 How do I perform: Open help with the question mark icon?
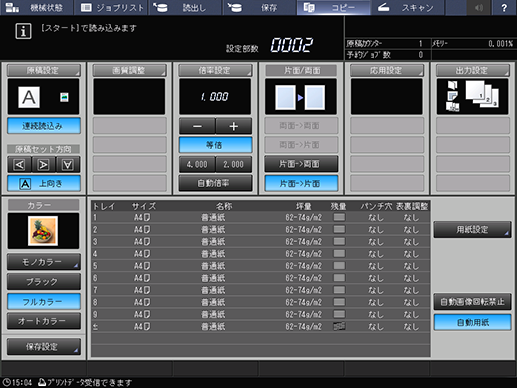coord(504,8)
